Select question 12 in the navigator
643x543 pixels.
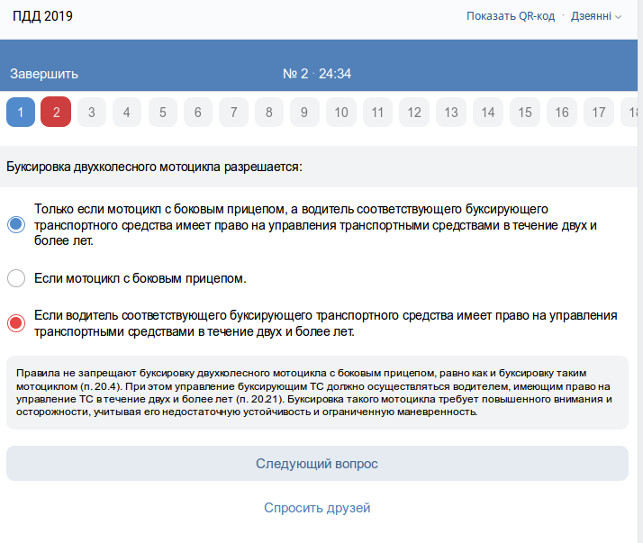414,112
